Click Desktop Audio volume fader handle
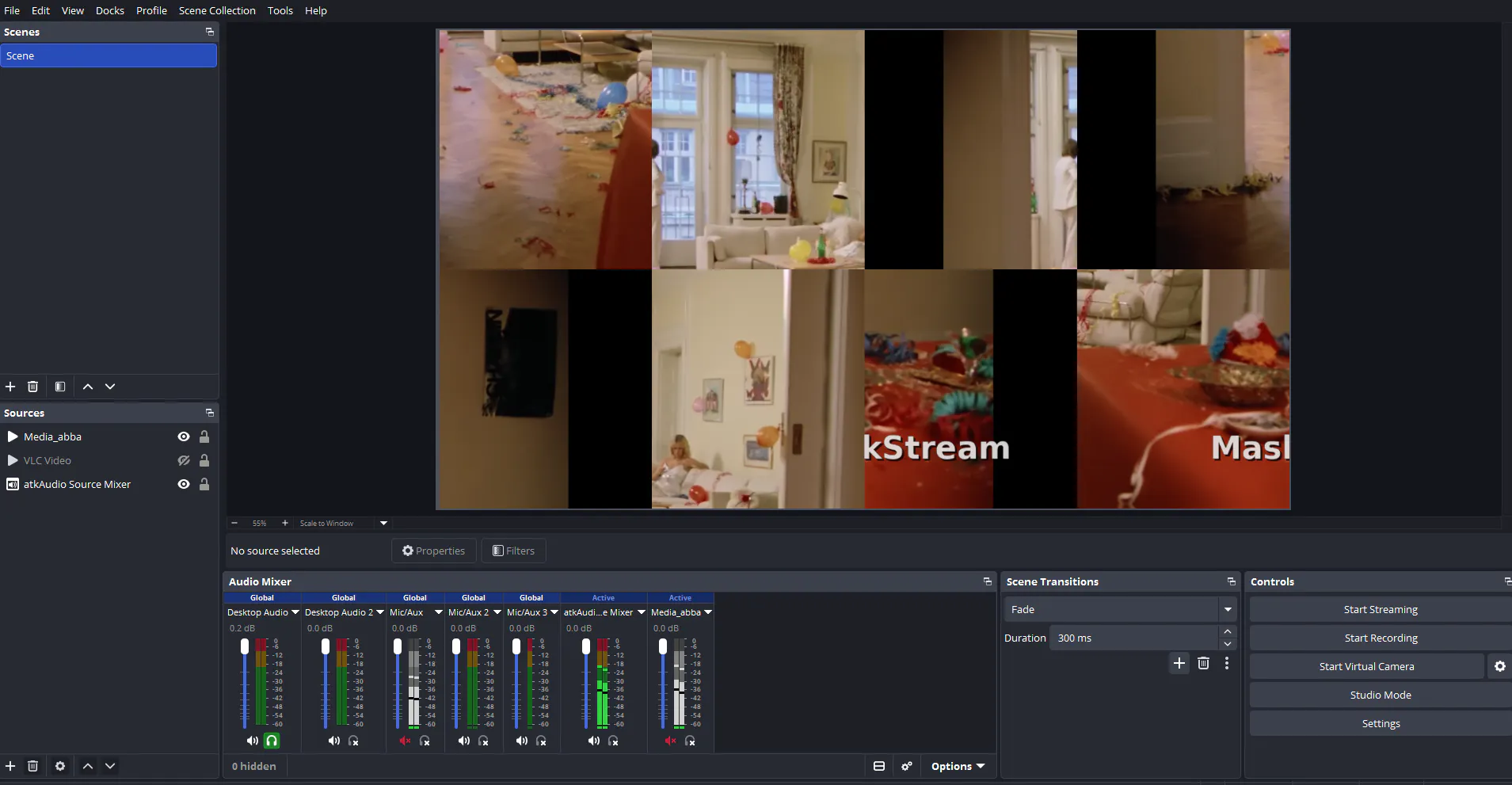The image size is (1512, 785). (245, 646)
